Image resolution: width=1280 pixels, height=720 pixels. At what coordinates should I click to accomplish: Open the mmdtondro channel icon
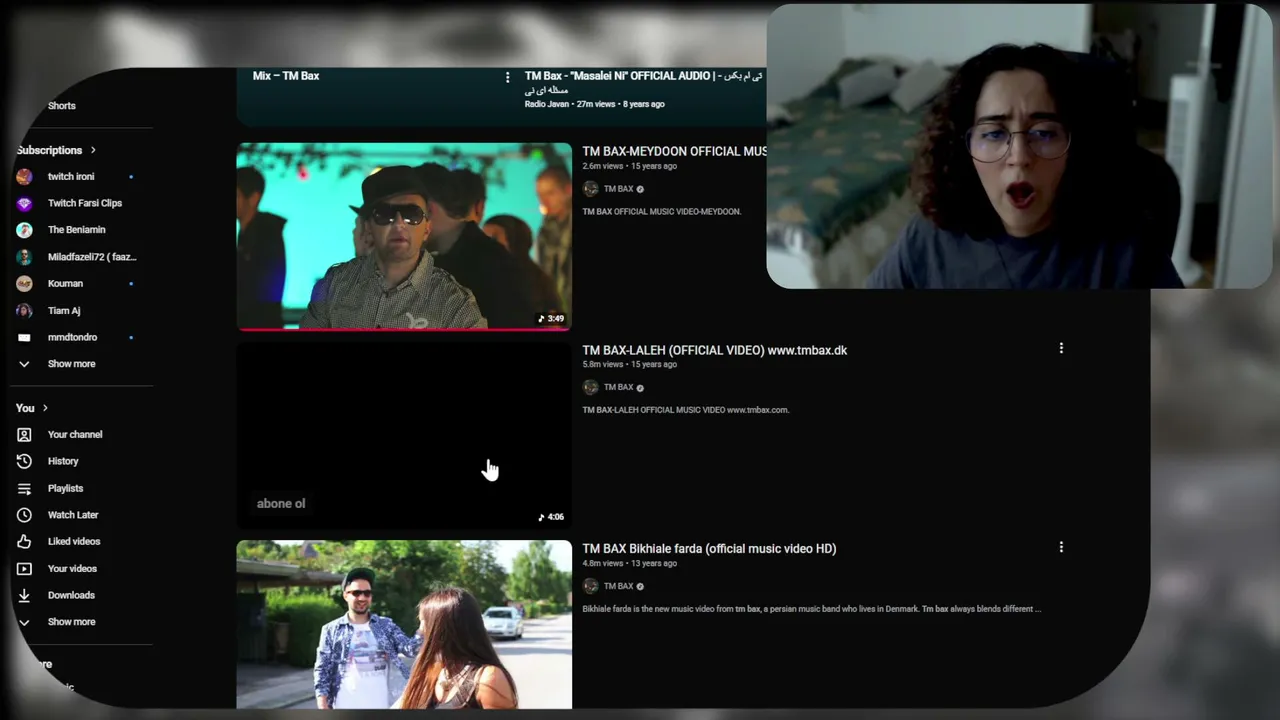25,338
